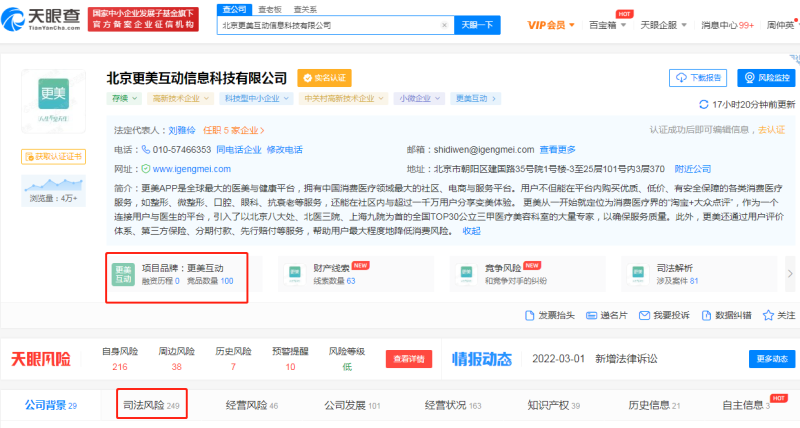Viewport: 800px width, 428px height.
Task: Expand the 科技型中小企业 tag dropdown
Action: [x=257, y=98]
